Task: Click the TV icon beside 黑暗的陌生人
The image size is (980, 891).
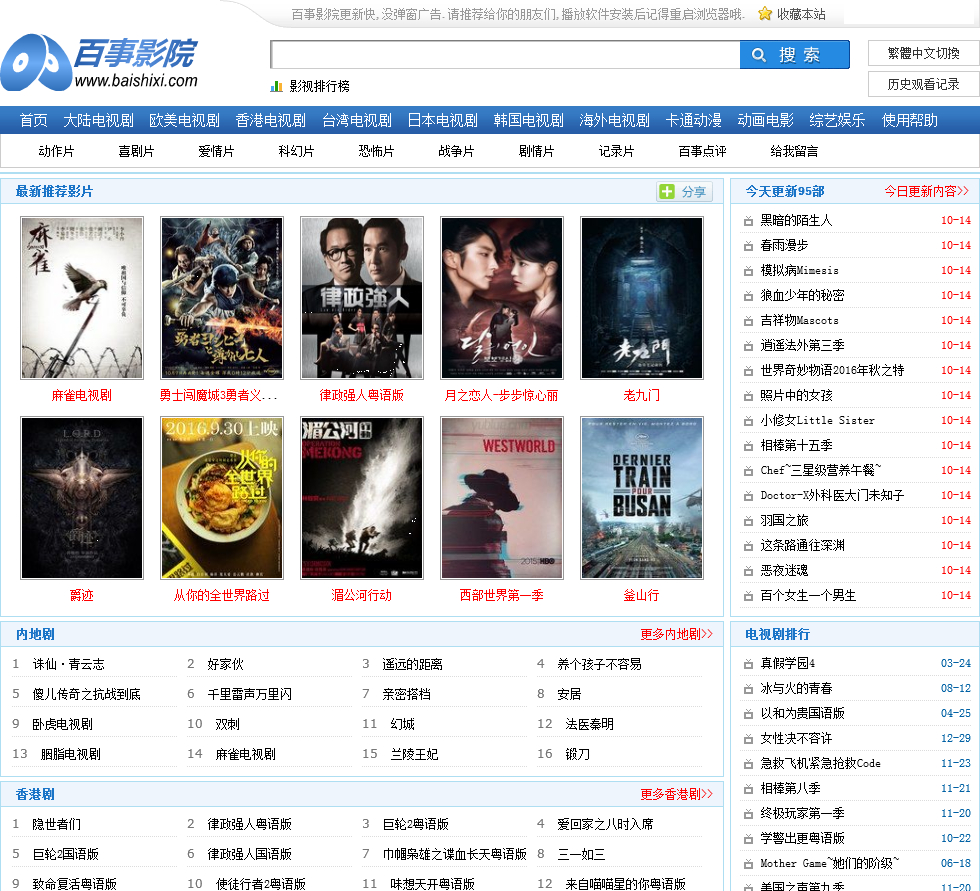Action: click(x=748, y=221)
